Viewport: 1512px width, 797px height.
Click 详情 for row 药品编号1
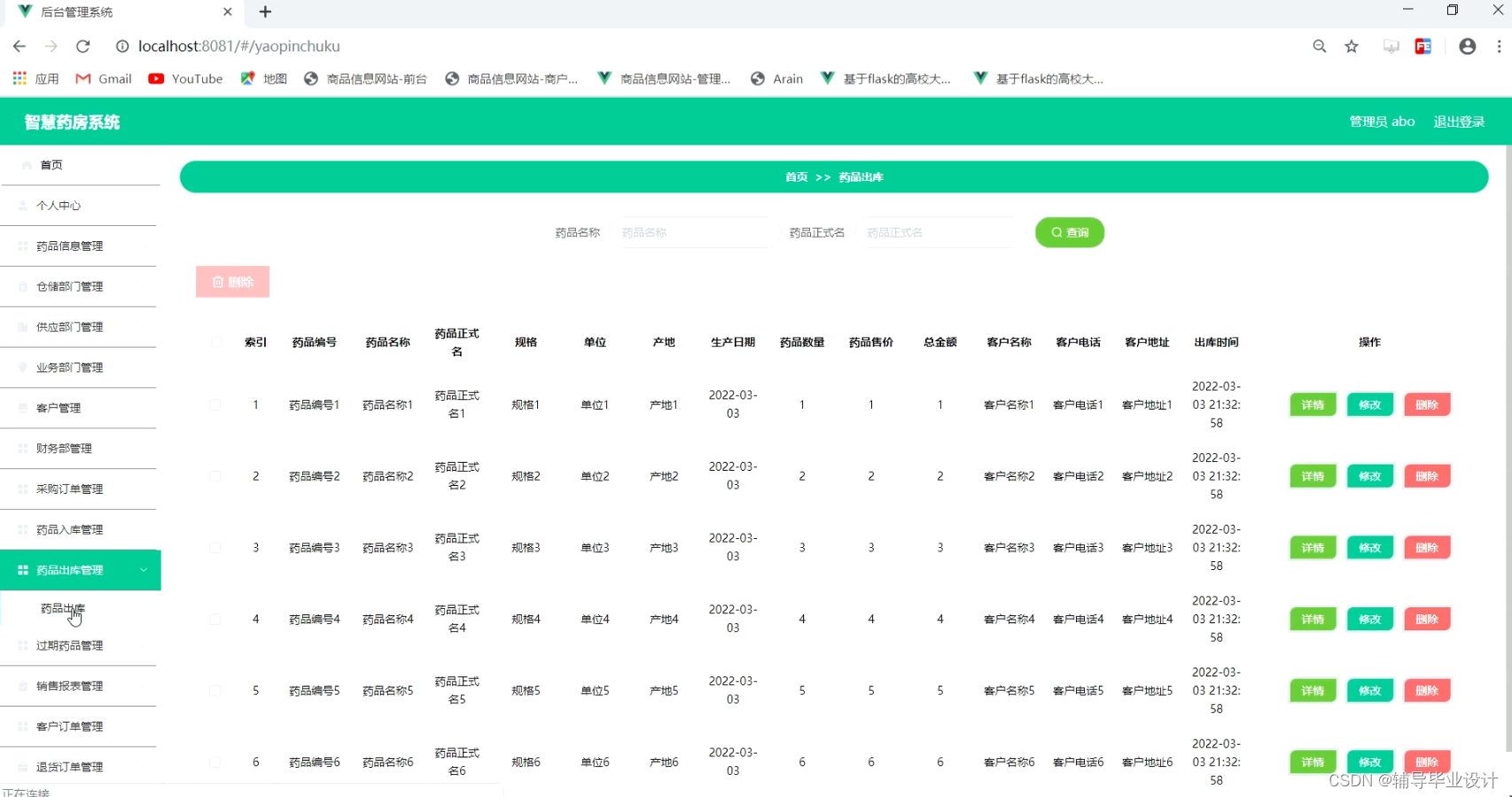pyautogui.click(x=1313, y=405)
